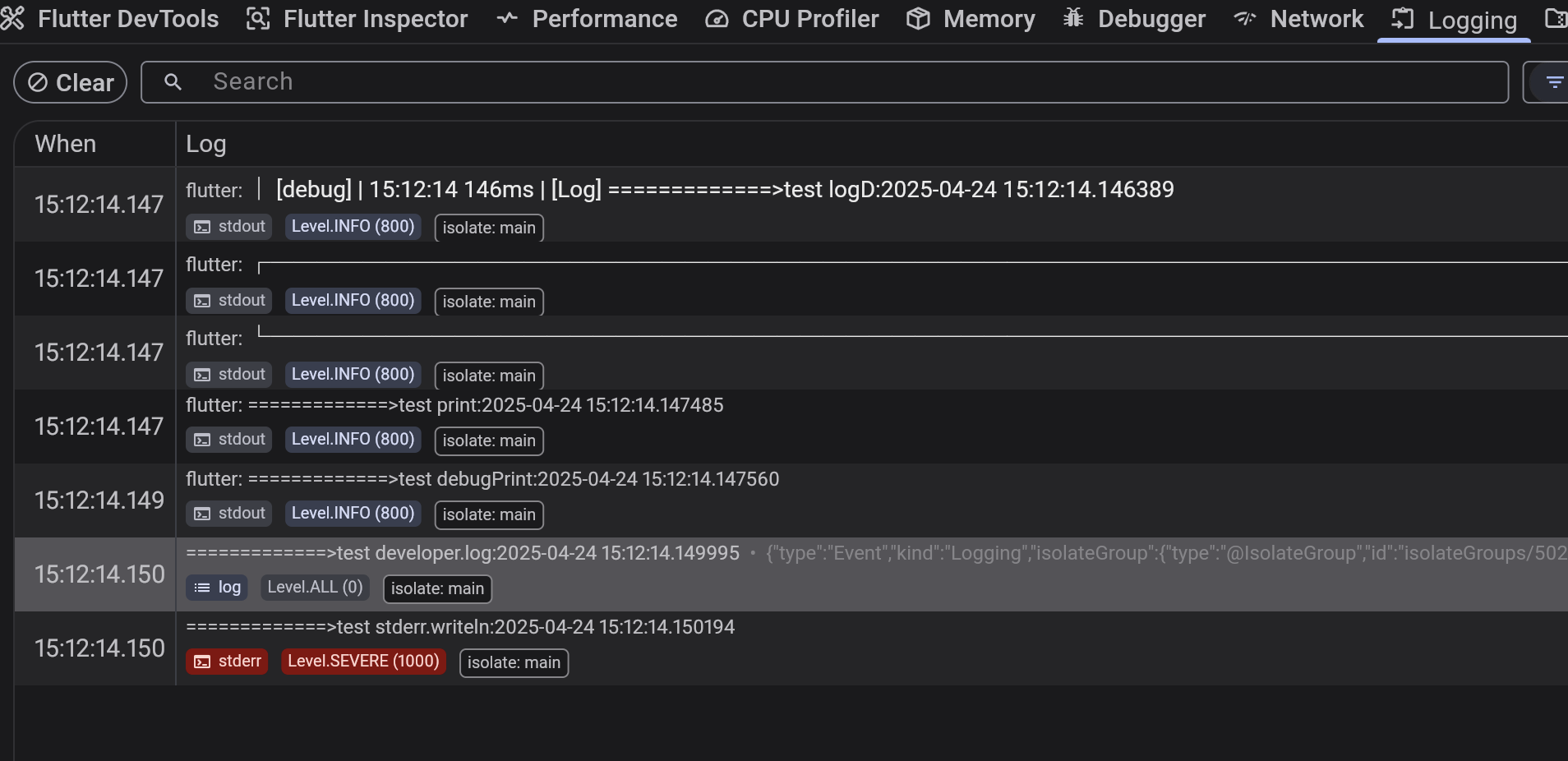1568x761 pixels.
Task: Click the search magnifier icon
Action: point(173,82)
